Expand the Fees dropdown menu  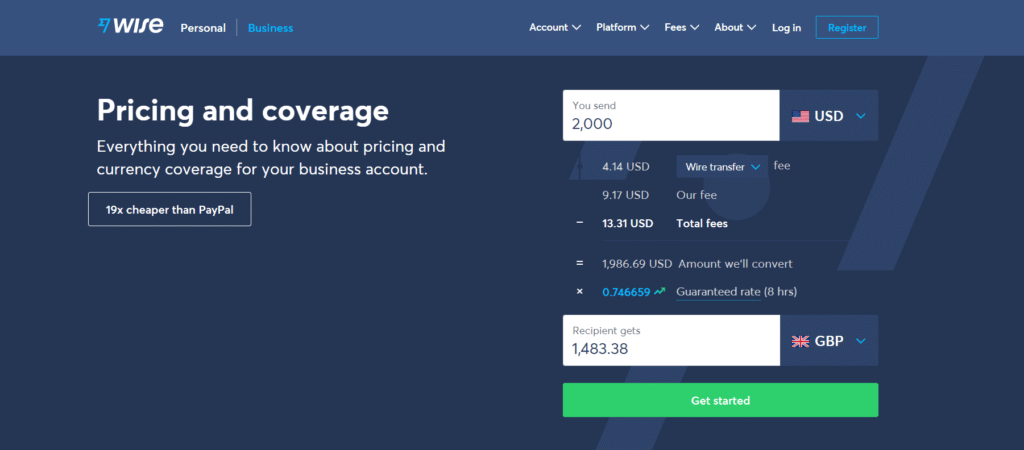coord(682,28)
